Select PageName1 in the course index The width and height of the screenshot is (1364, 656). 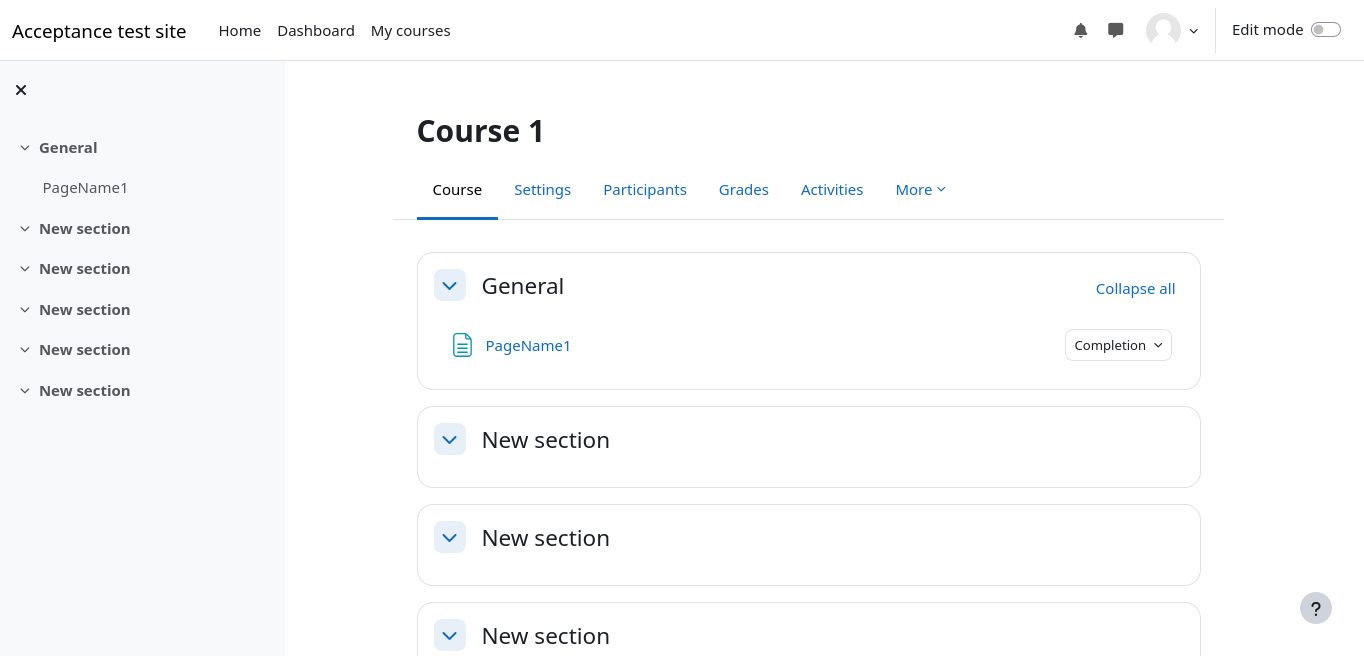[85, 188]
